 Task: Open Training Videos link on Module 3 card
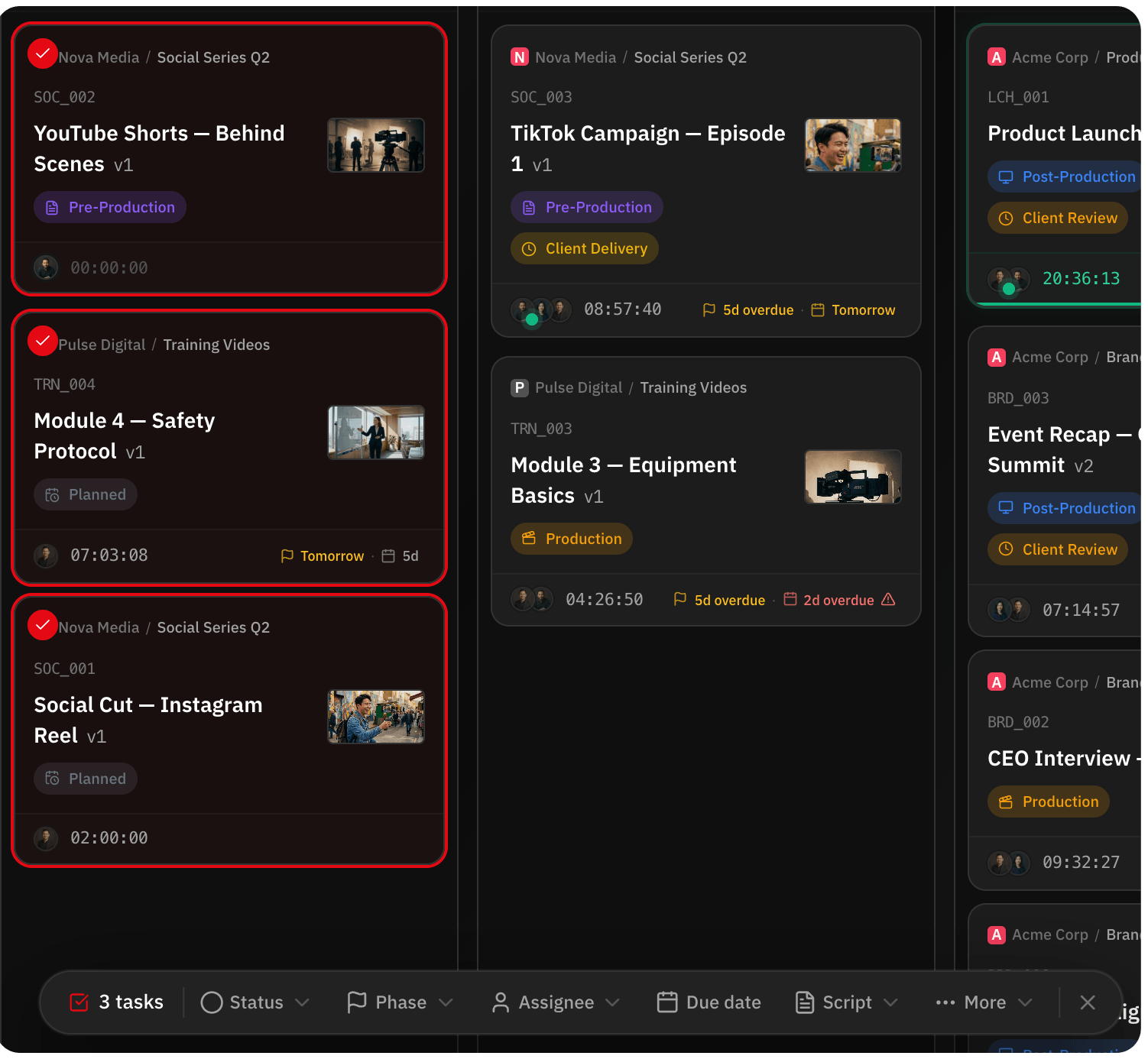(x=693, y=387)
